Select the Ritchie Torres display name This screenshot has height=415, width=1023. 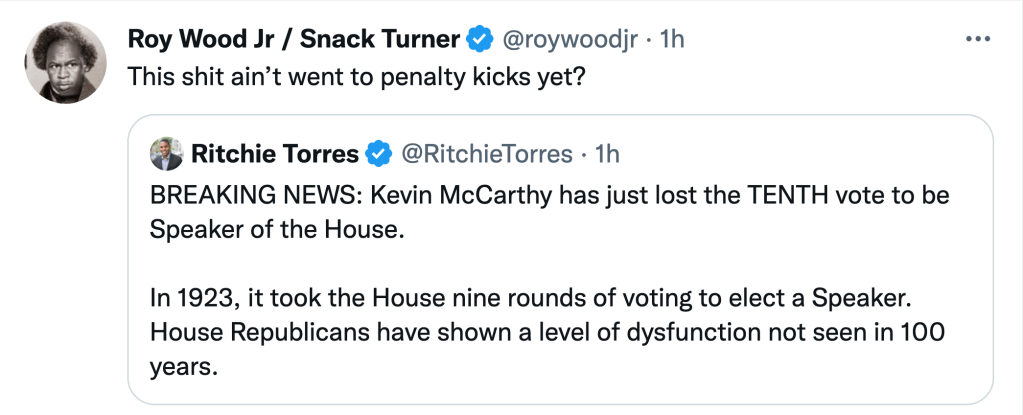273,154
